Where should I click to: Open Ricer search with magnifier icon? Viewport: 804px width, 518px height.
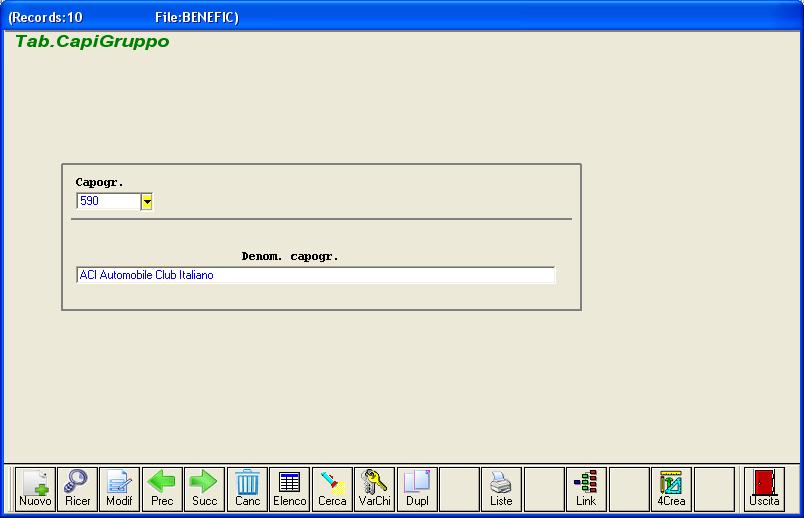(x=77, y=489)
